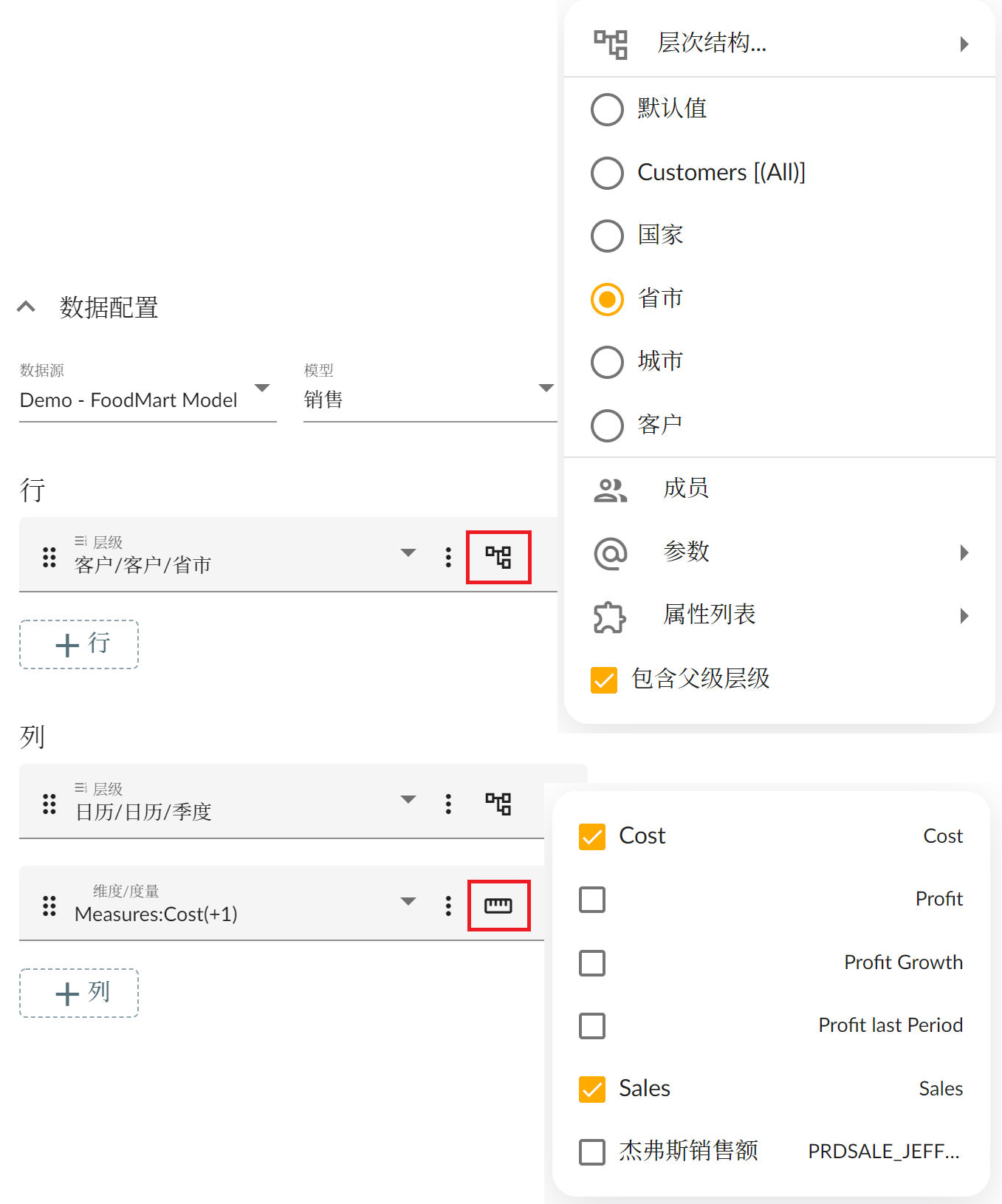Collapse the 数据配置 section

click(x=27, y=307)
